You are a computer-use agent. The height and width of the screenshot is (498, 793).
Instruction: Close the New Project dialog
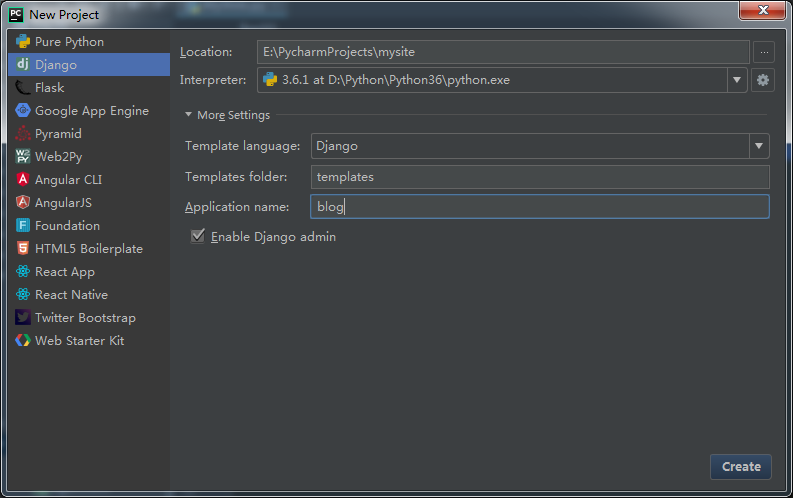pos(763,10)
